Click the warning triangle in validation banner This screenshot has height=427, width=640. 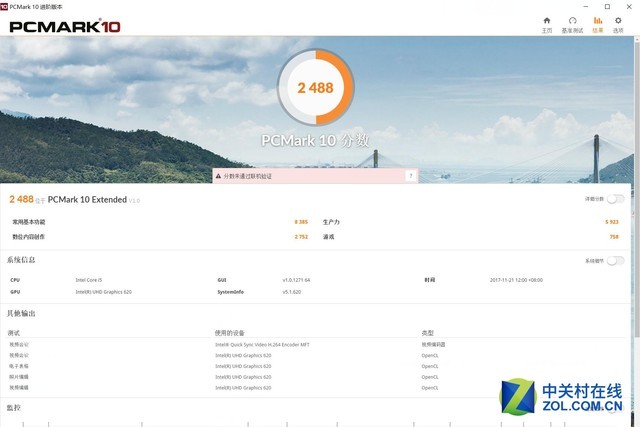coord(218,176)
